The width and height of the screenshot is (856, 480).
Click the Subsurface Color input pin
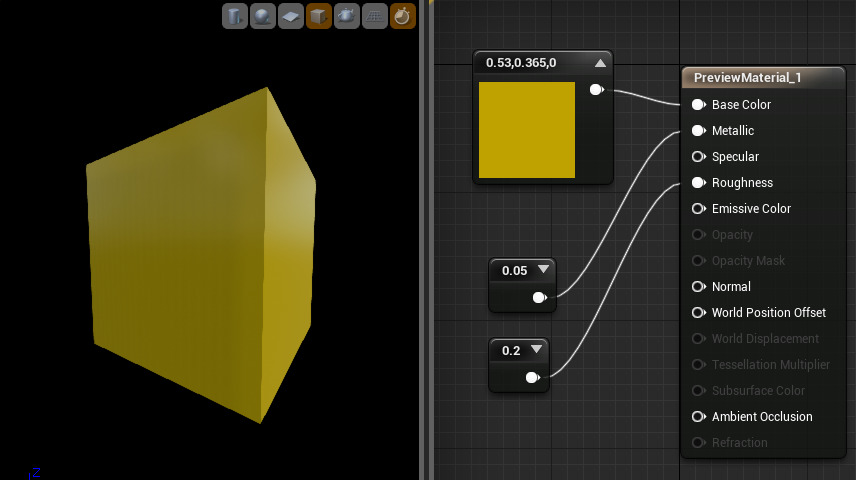click(698, 390)
